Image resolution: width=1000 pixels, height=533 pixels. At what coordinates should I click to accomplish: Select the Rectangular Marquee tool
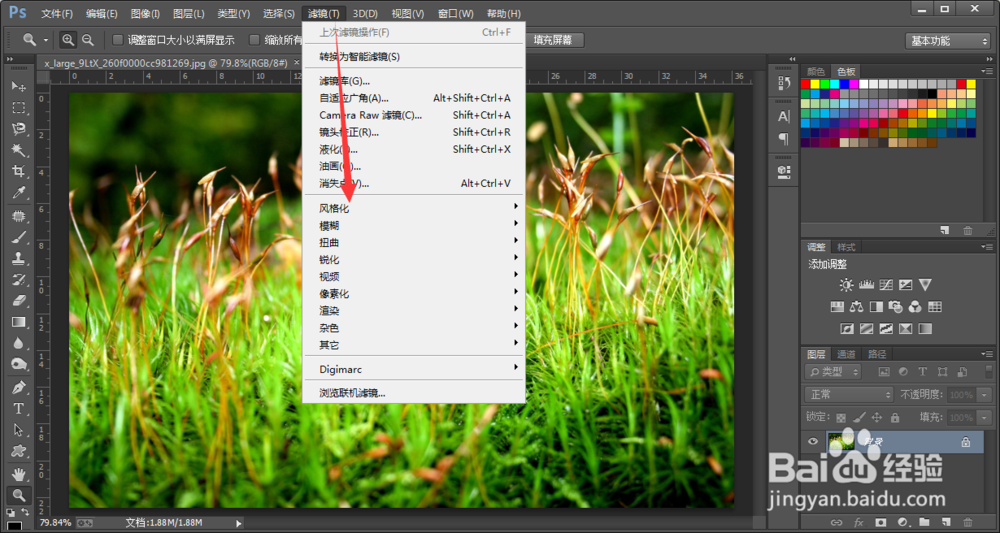click(x=18, y=107)
